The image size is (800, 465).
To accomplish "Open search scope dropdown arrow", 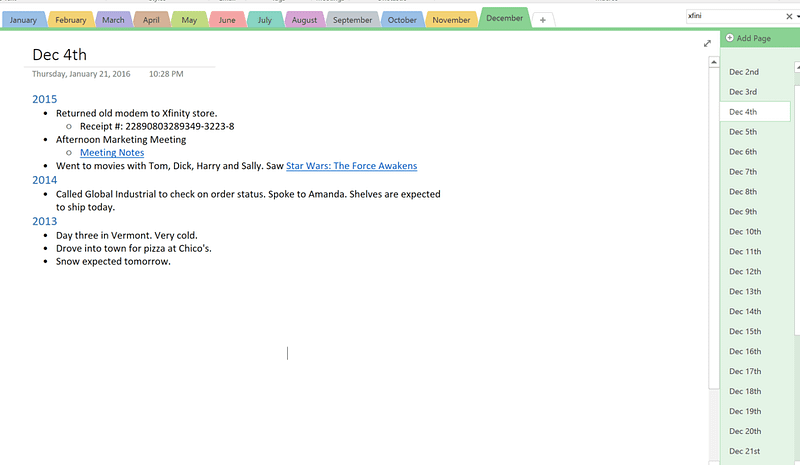I will [x=797, y=16].
